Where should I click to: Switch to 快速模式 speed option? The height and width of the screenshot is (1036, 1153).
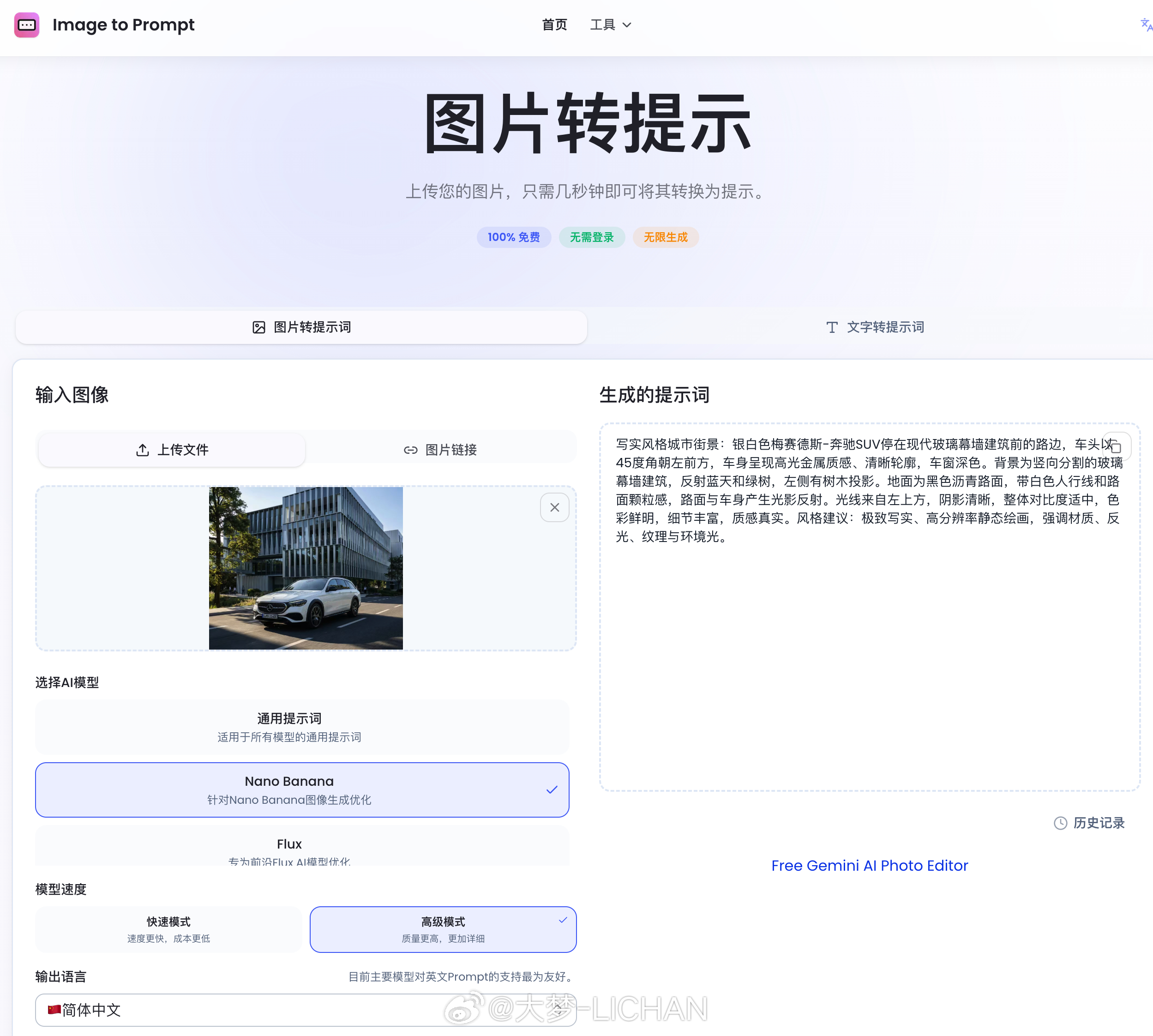pyautogui.click(x=168, y=928)
